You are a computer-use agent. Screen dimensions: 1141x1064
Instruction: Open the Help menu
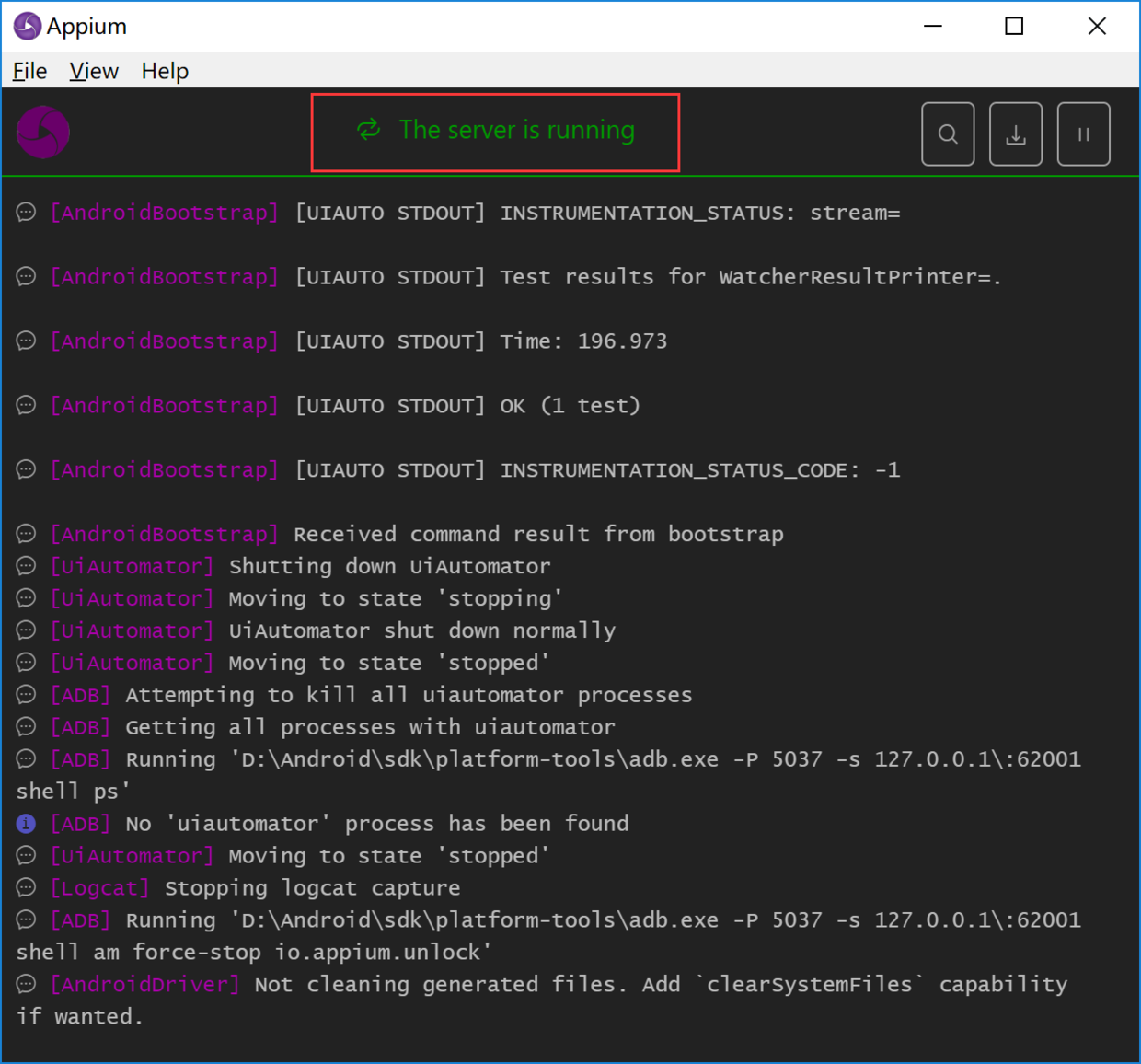point(165,71)
